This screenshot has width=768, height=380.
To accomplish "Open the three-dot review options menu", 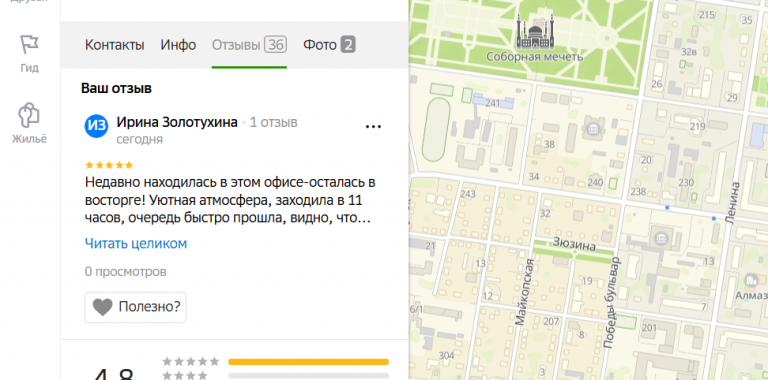I will (x=373, y=127).
